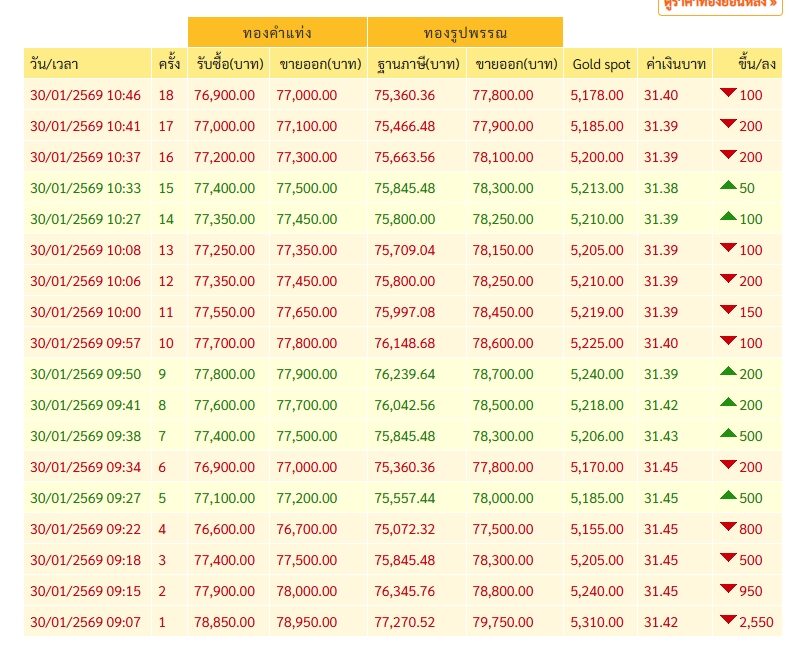Image resolution: width=789 pixels, height=662 pixels.
Task: Click the ornament sell price 79,750.00
Action: [x=516, y=622]
